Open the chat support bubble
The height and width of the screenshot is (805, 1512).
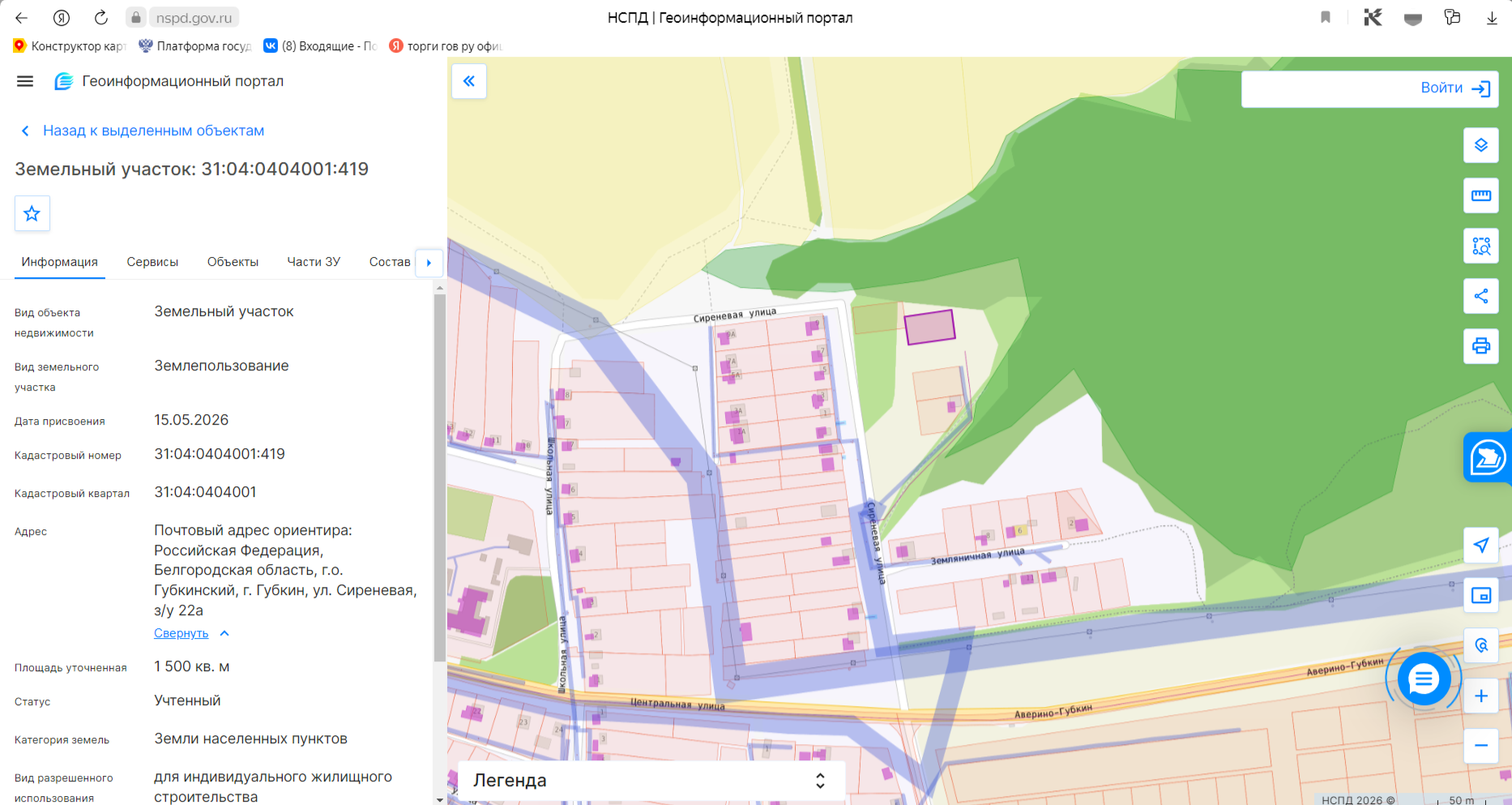click(x=1424, y=679)
